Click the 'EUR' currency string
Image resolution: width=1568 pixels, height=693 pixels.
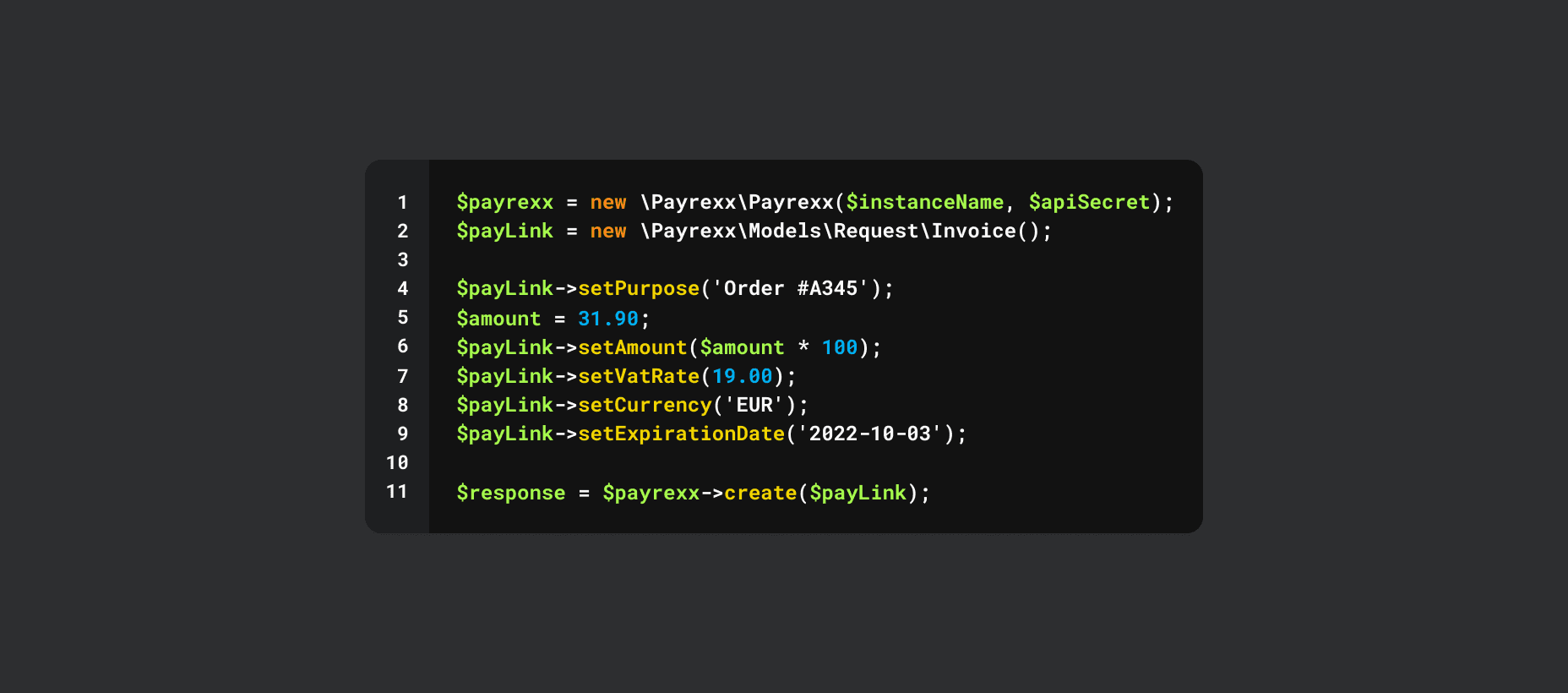(754, 406)
